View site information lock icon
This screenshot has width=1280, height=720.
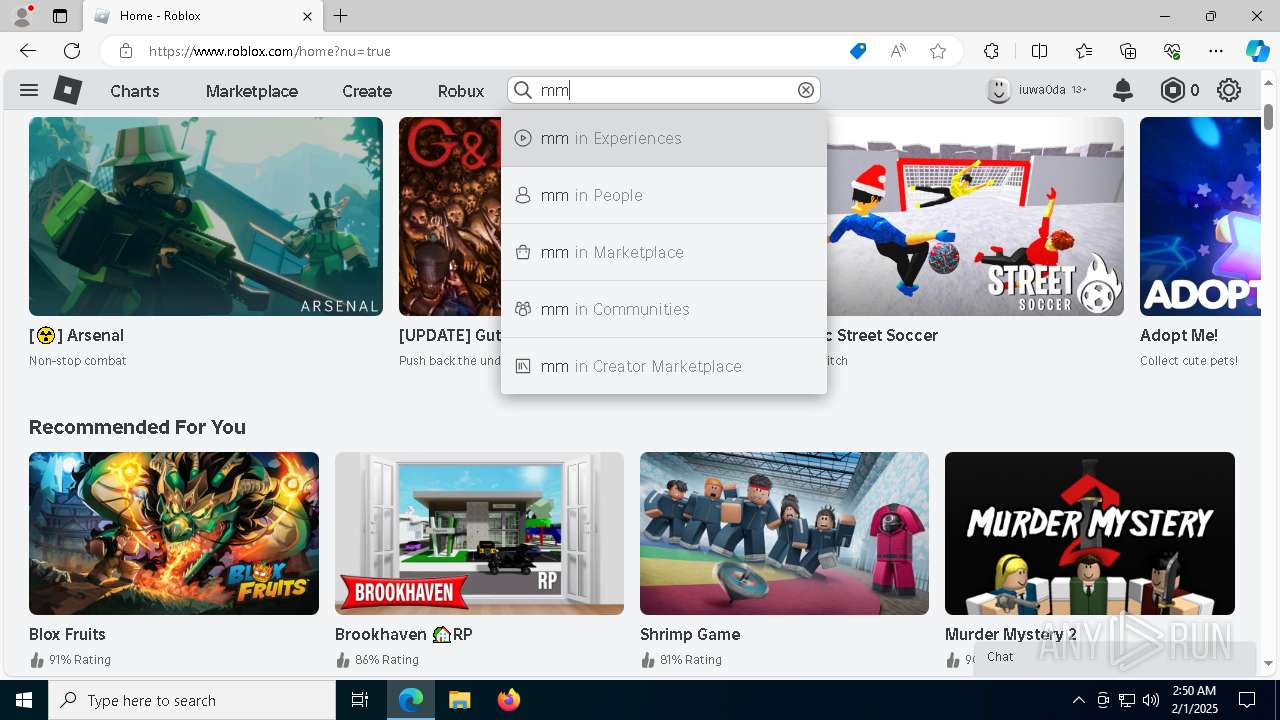coord(126,51)
